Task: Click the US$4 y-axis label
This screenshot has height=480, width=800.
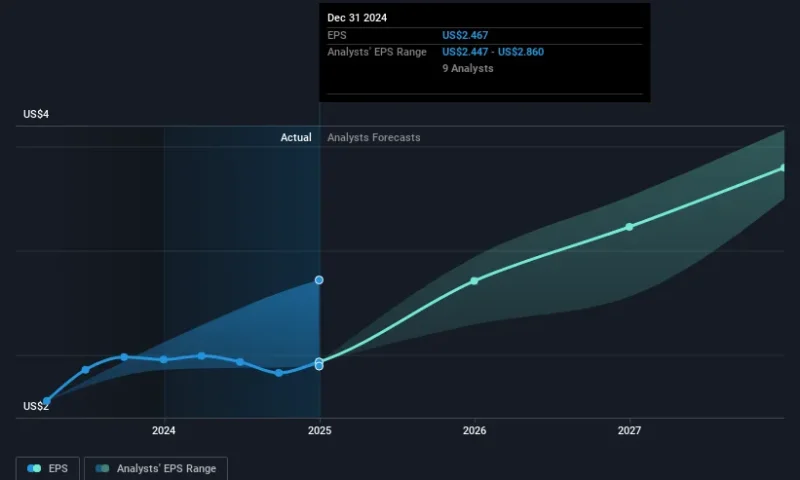Action: pyautogui.click(x=36, y=115)
